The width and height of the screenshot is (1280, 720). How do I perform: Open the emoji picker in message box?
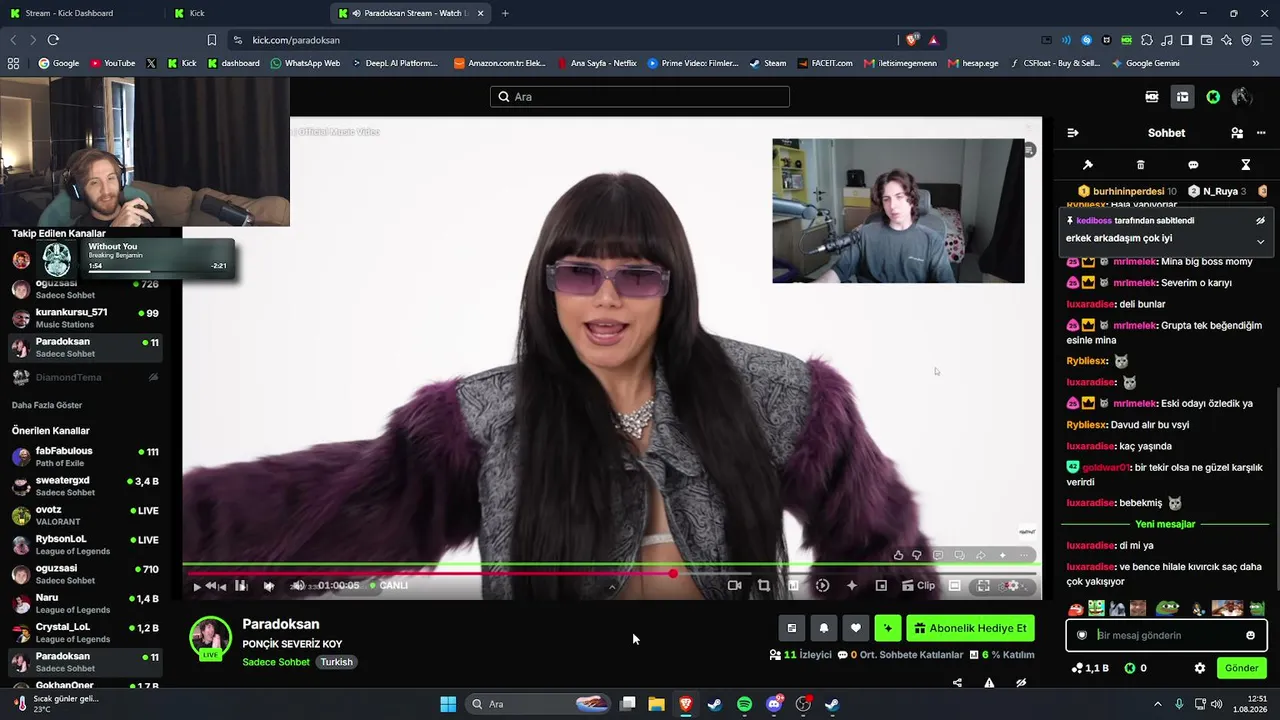coord(1250,635)
